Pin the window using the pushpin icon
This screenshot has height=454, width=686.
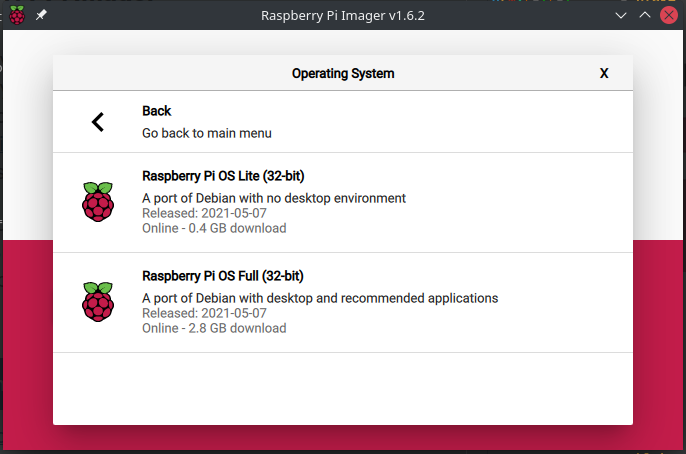coord(41,15)
